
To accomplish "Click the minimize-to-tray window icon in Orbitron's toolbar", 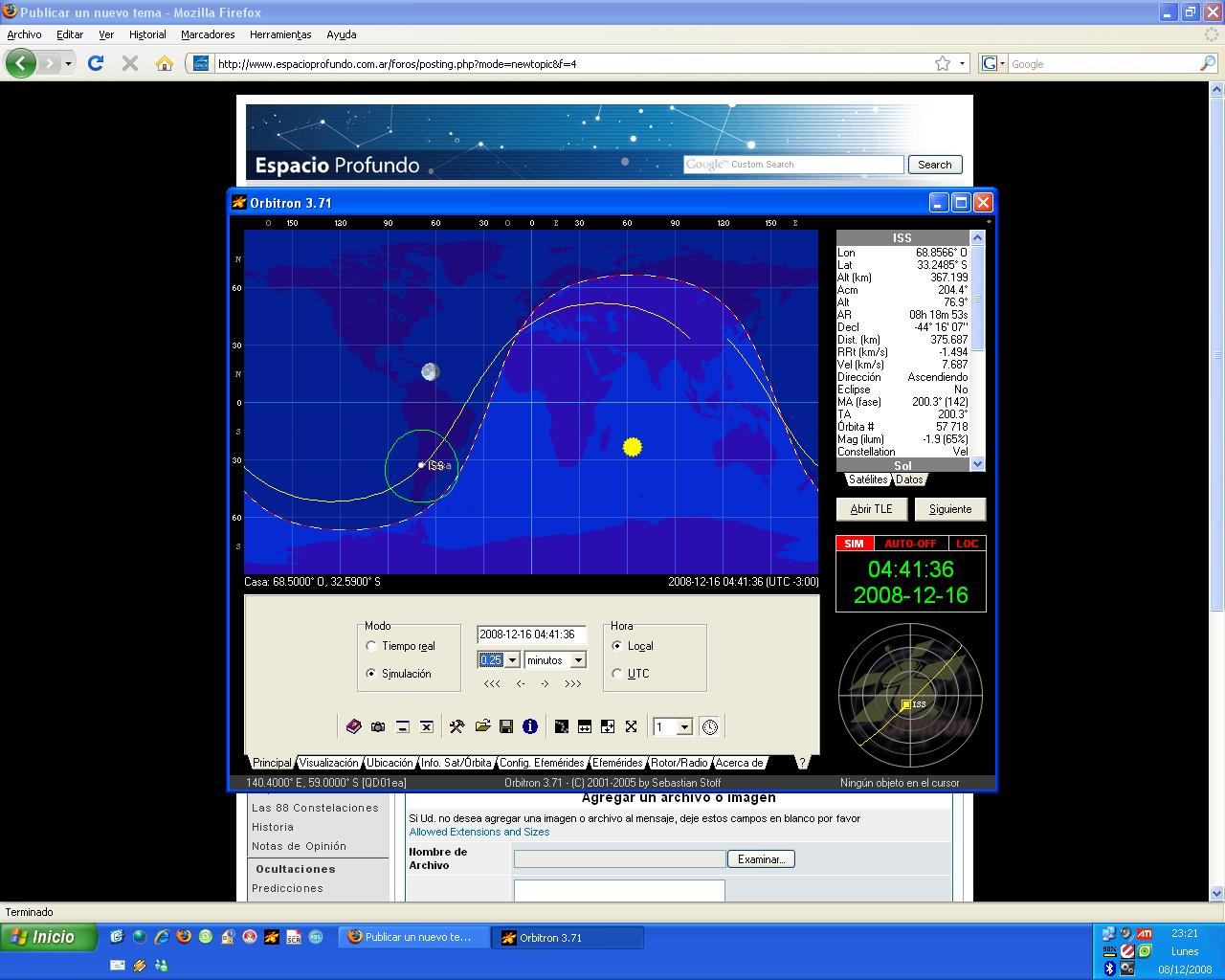I will 403,726.
